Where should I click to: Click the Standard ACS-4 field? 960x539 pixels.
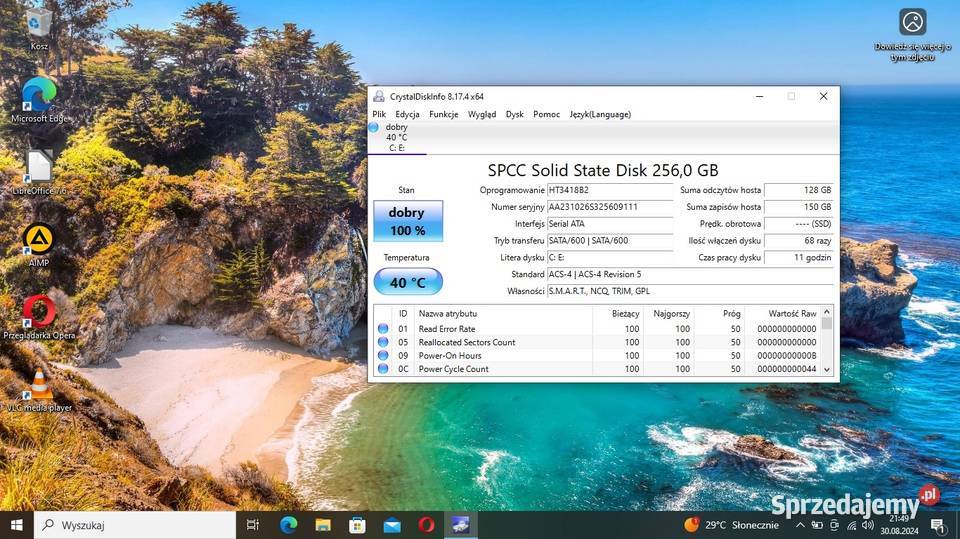coord(690,274)
